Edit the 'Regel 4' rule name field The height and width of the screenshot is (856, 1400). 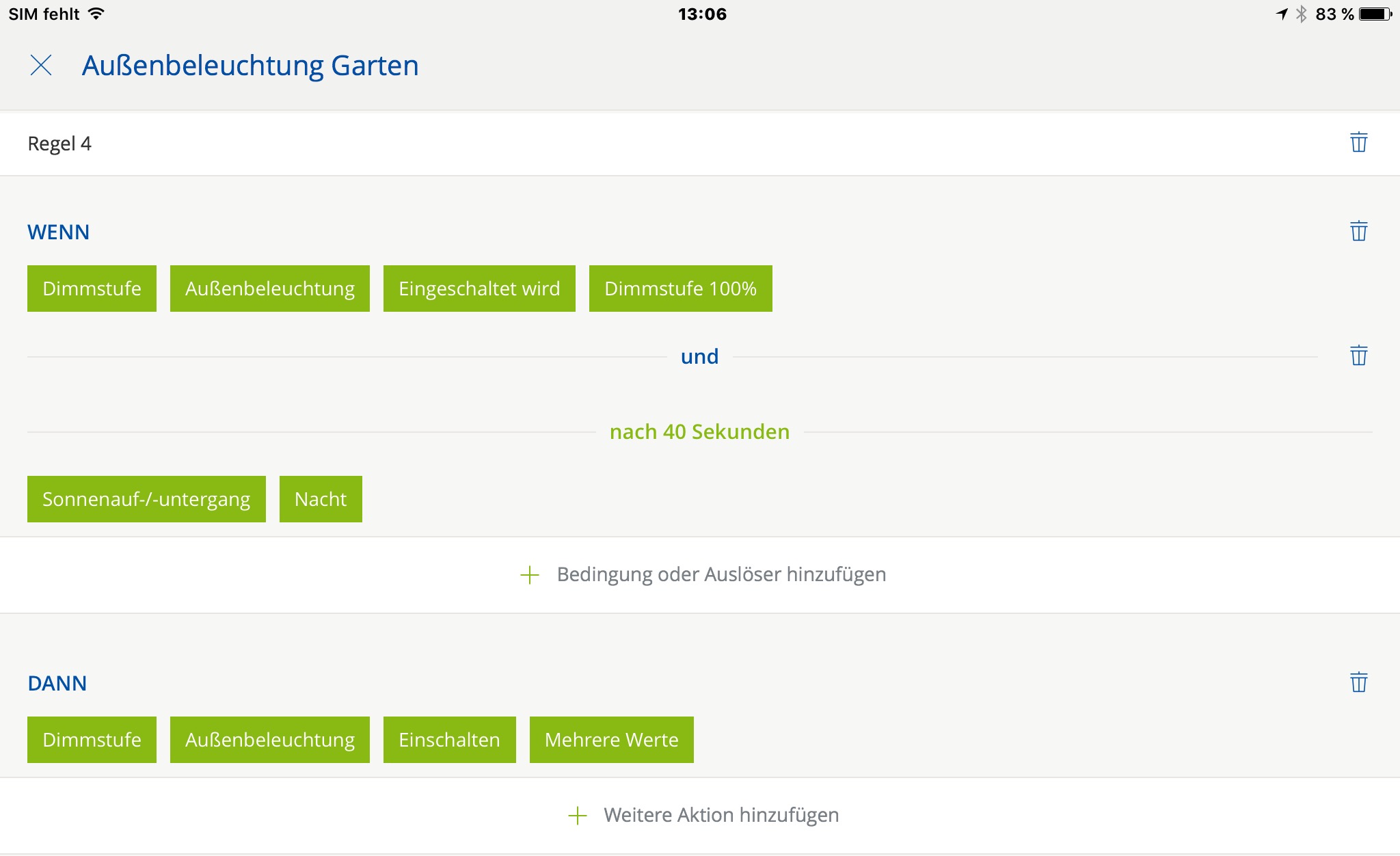click(59, 144)
